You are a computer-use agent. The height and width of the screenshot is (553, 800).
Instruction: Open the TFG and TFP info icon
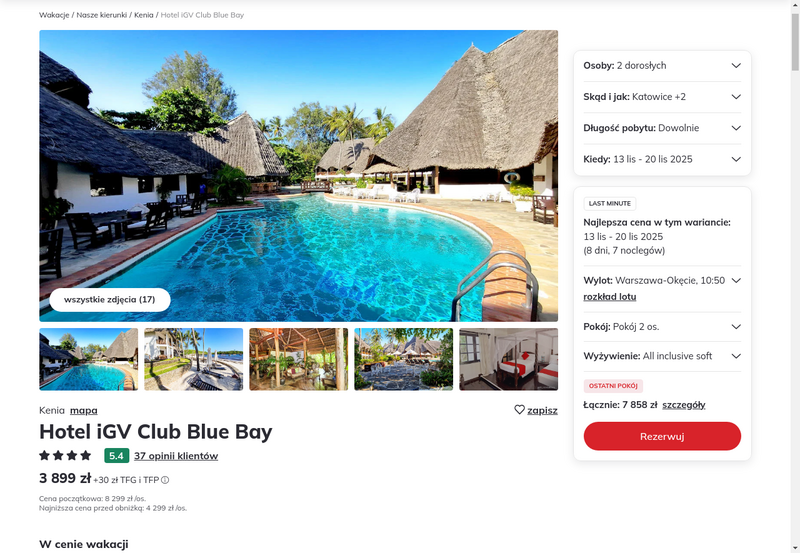[x=165, y=480]
